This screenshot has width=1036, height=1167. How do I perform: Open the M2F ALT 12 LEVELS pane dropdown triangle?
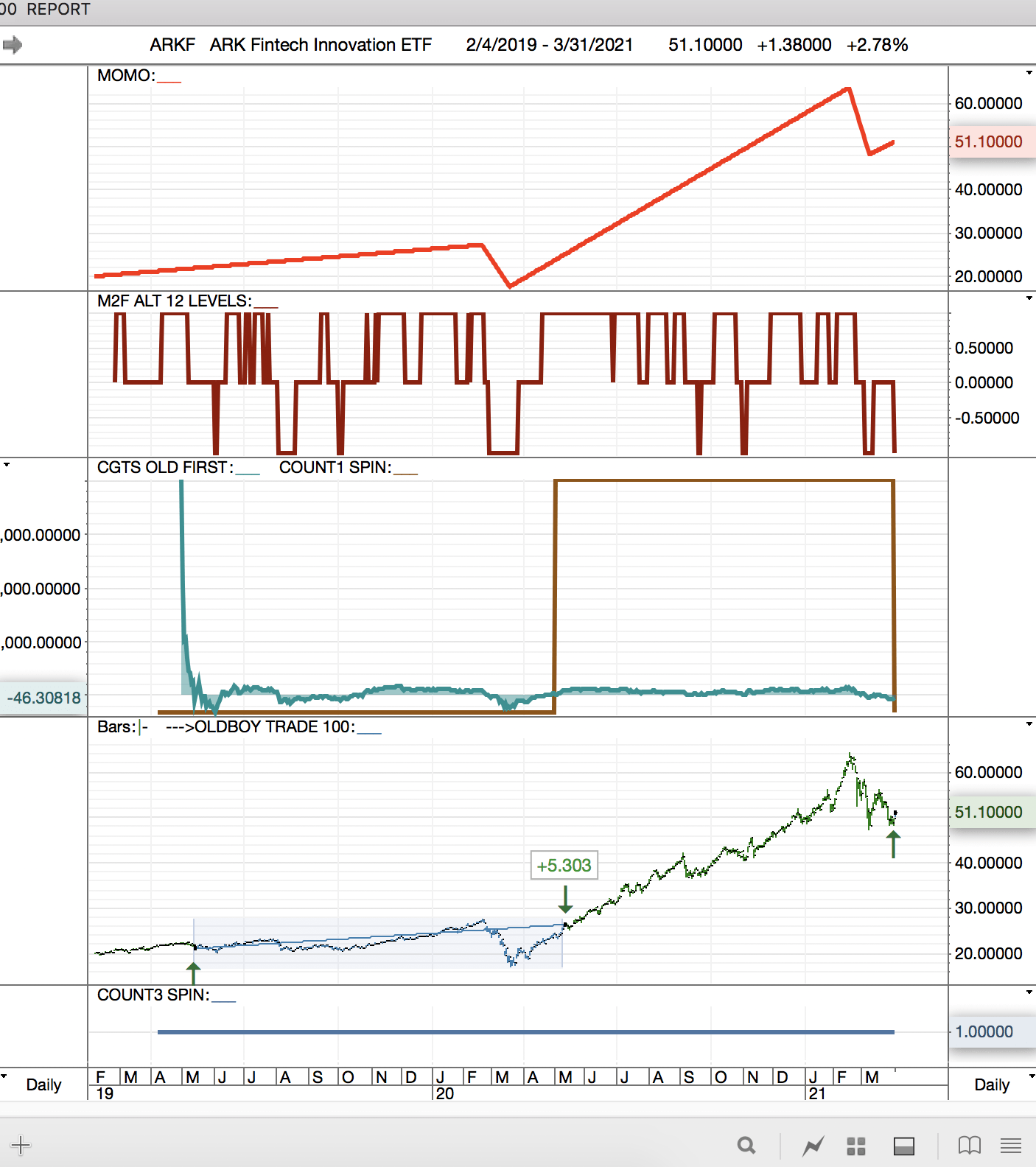pyautogui.click(x=1029, y=298)
